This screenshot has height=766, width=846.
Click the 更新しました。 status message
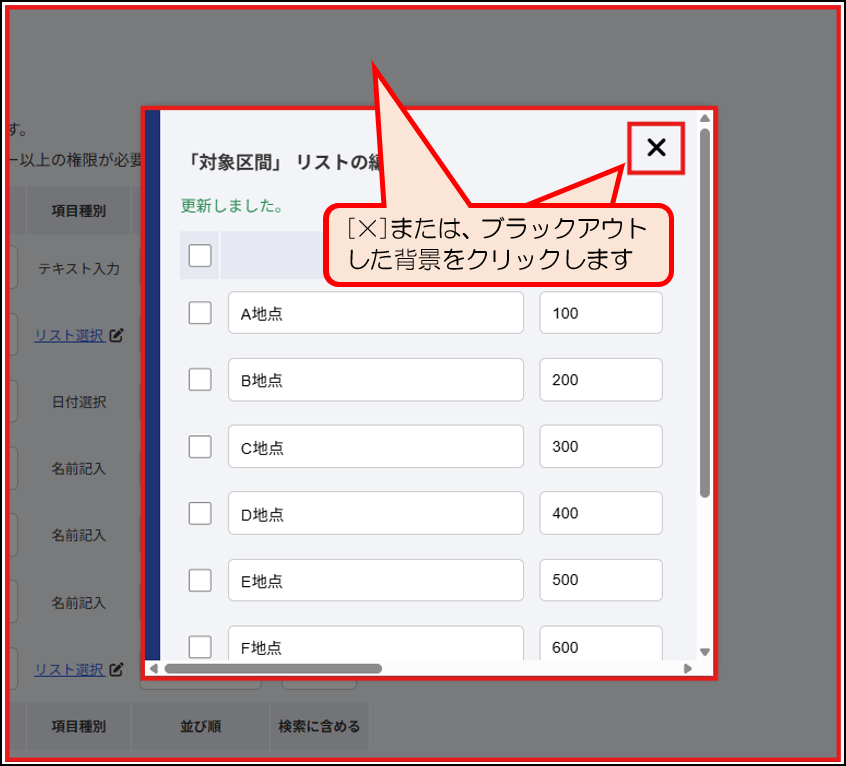(x=232, y=206)
